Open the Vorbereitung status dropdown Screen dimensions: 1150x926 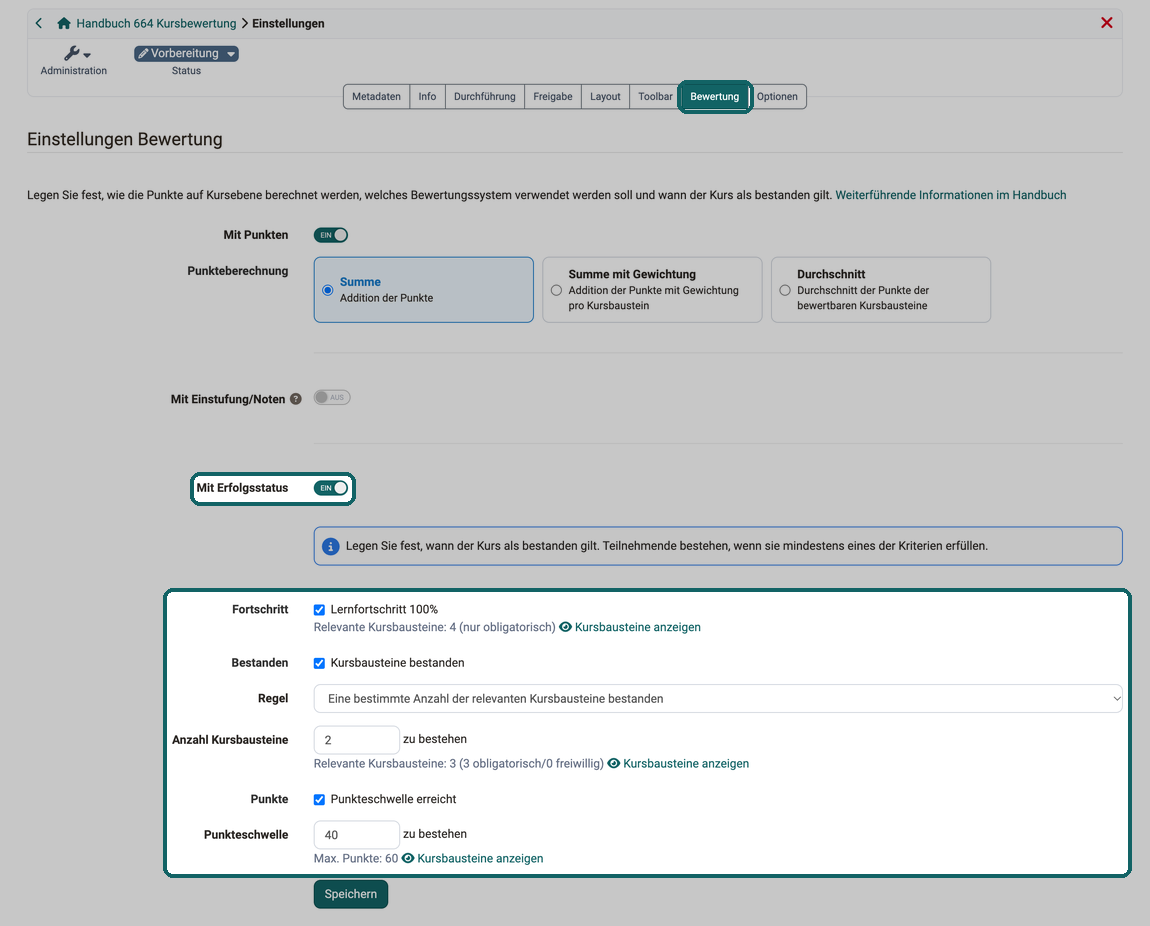pyautogui.click(x=186, y=54)
